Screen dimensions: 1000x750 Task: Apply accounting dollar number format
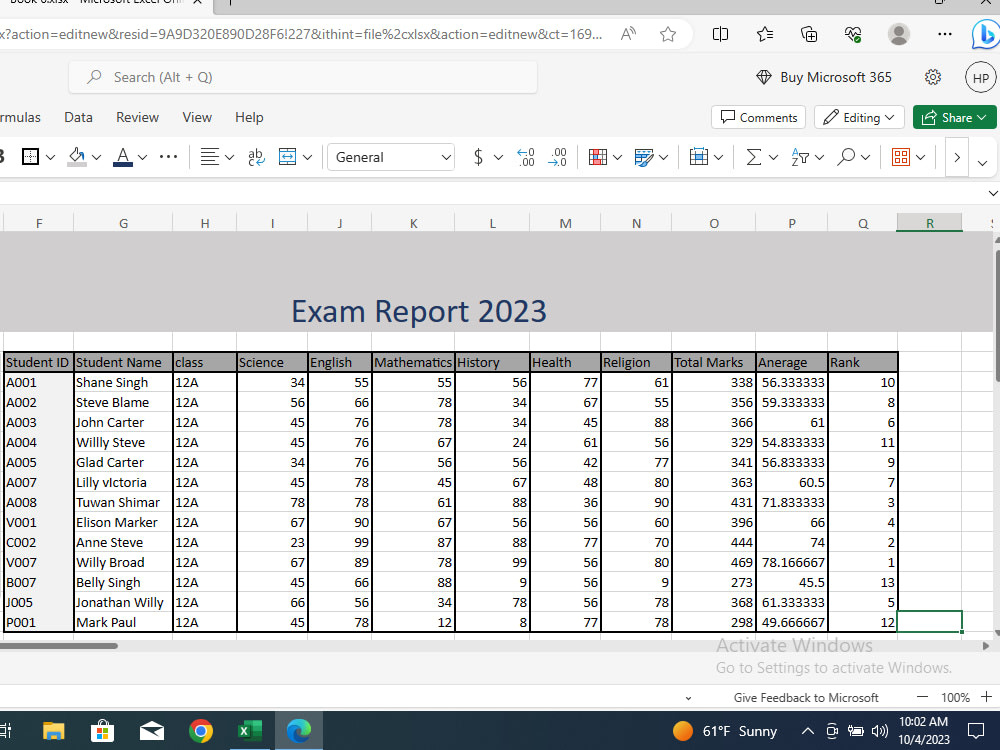tap(478, 157)
